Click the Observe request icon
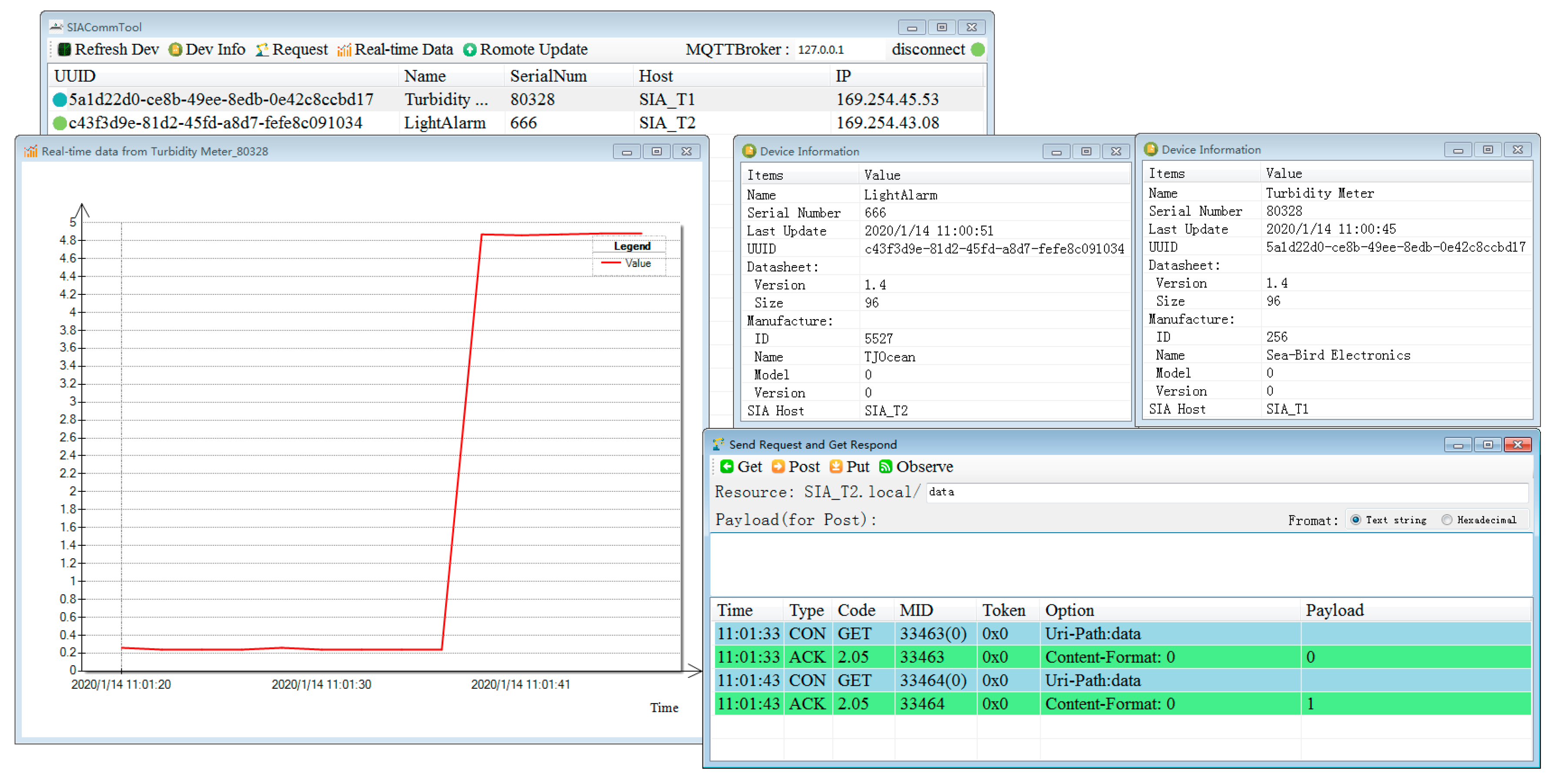 [885, 467]
